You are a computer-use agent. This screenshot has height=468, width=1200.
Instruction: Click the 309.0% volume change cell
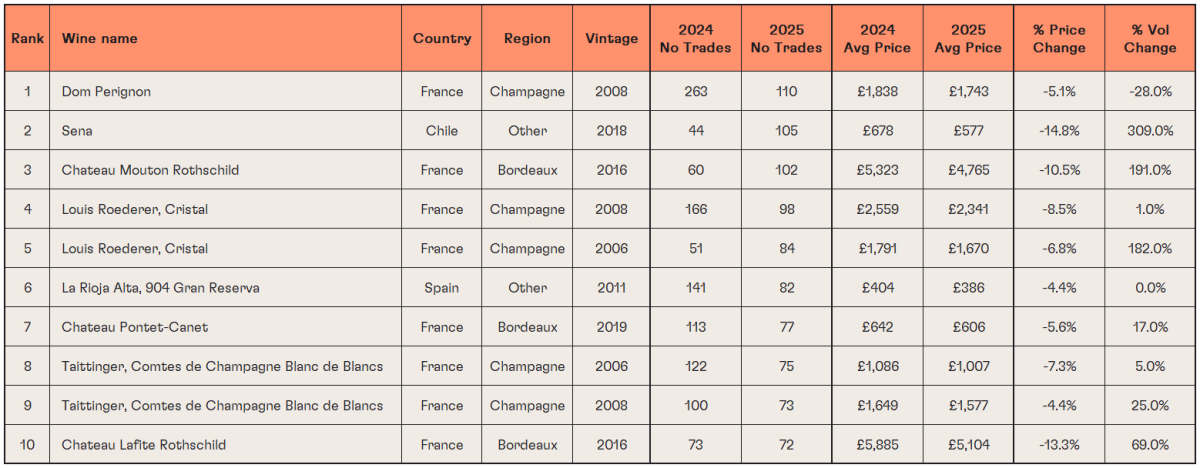tap(1150, 130)
